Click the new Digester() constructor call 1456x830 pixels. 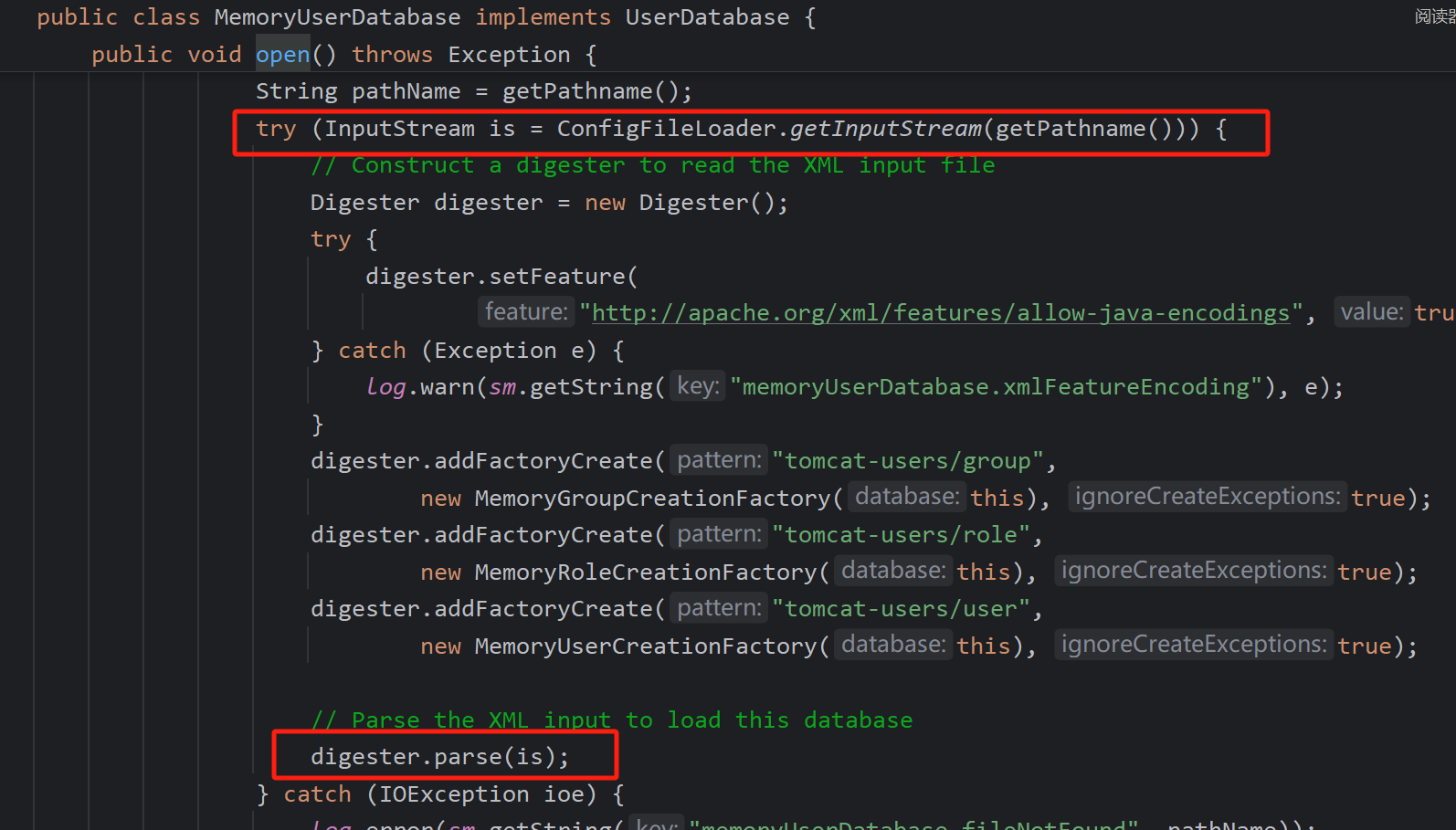(686, 203)
